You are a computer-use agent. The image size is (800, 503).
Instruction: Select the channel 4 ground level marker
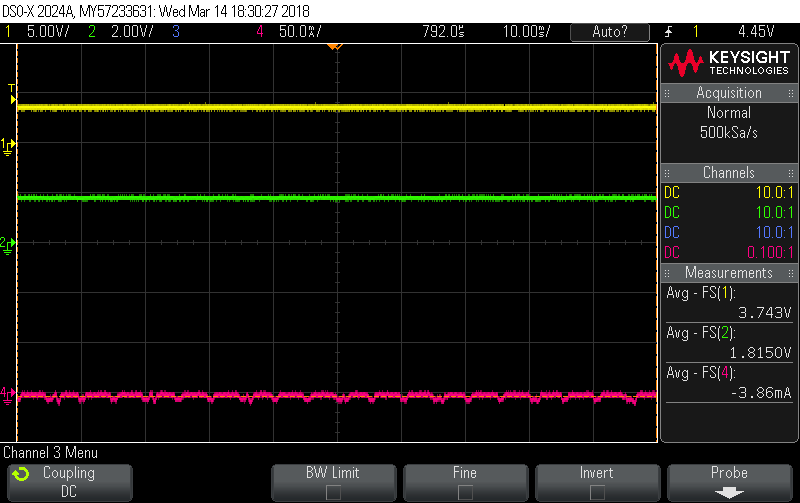click(8, 395)
